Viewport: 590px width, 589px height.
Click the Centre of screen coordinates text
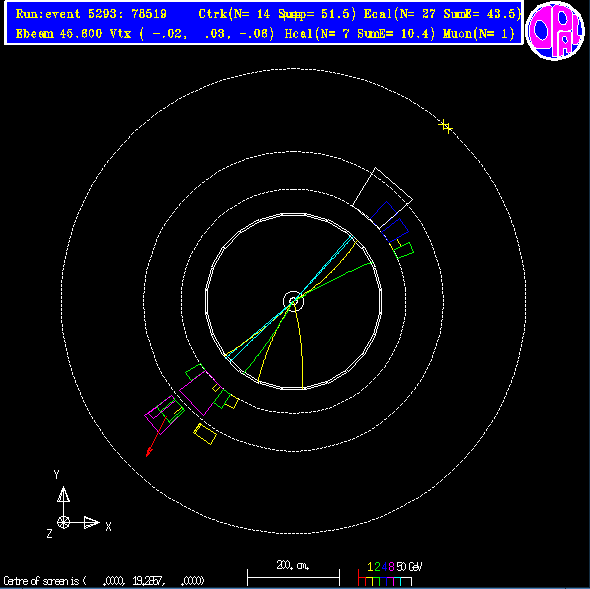[x=104, y=581]
